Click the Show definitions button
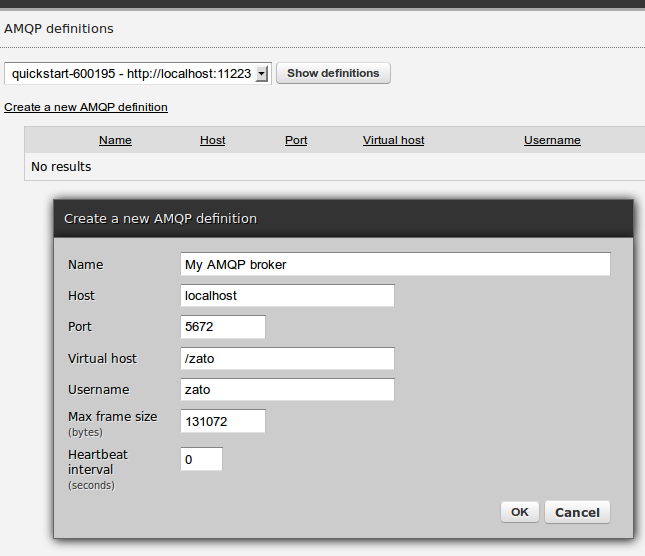The height and width of the screenshot is (556, 645). point(333,73)
